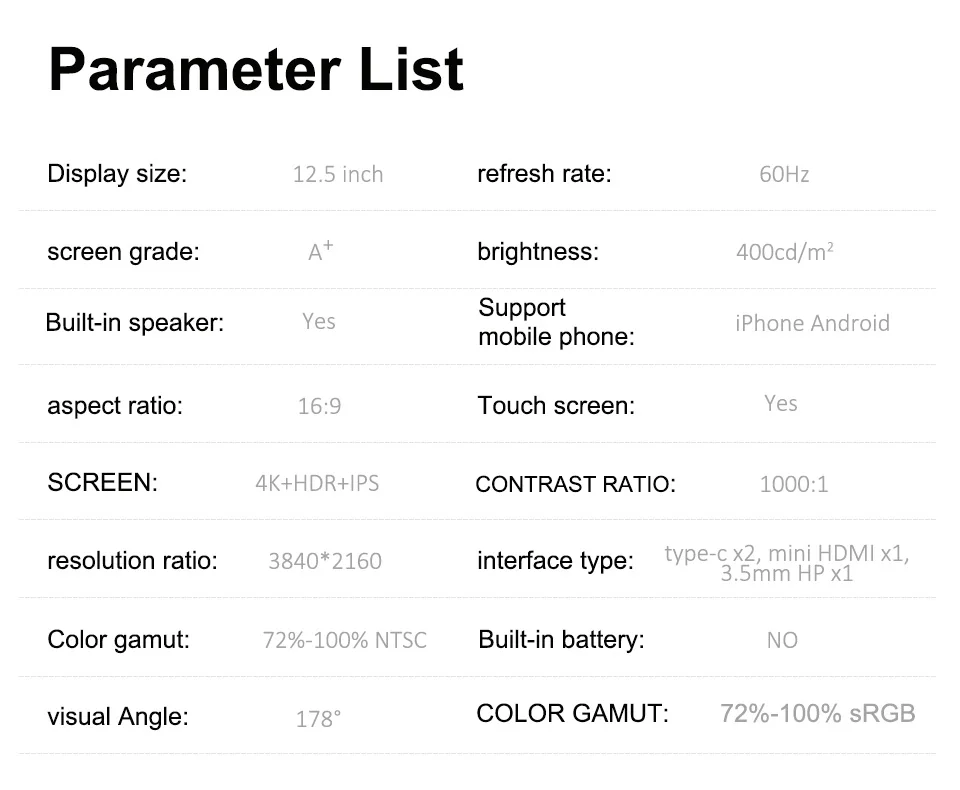Select the Display size label
Screen dimensions: 960x790
tap(117, 174)
